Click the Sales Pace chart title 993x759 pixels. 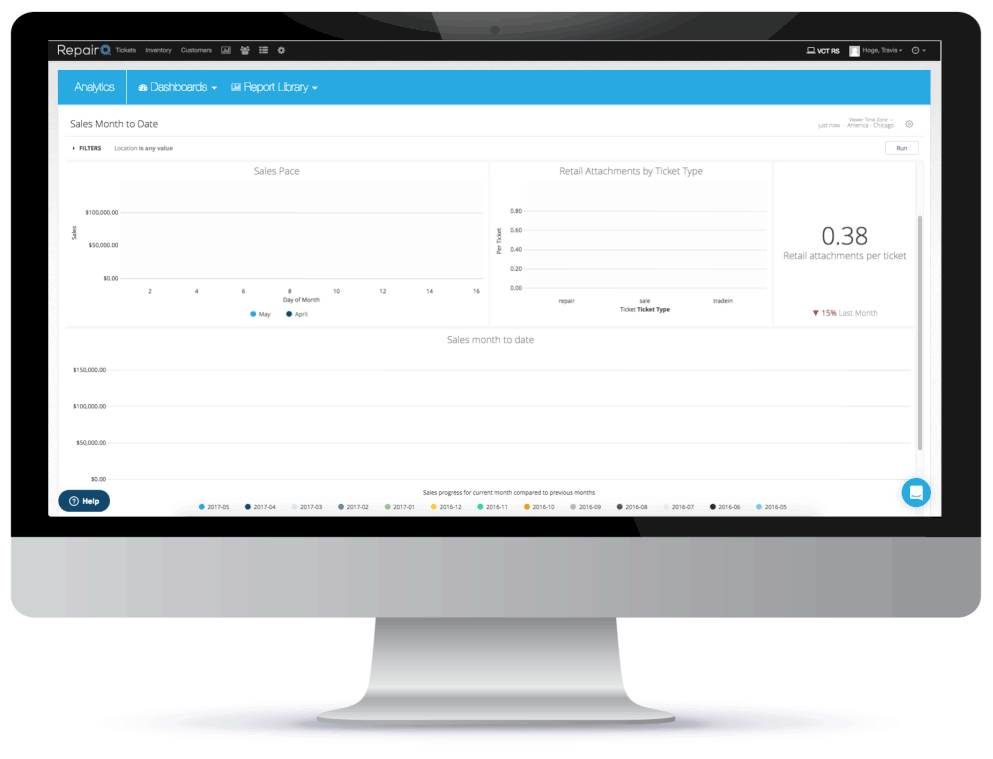[276, 171]
